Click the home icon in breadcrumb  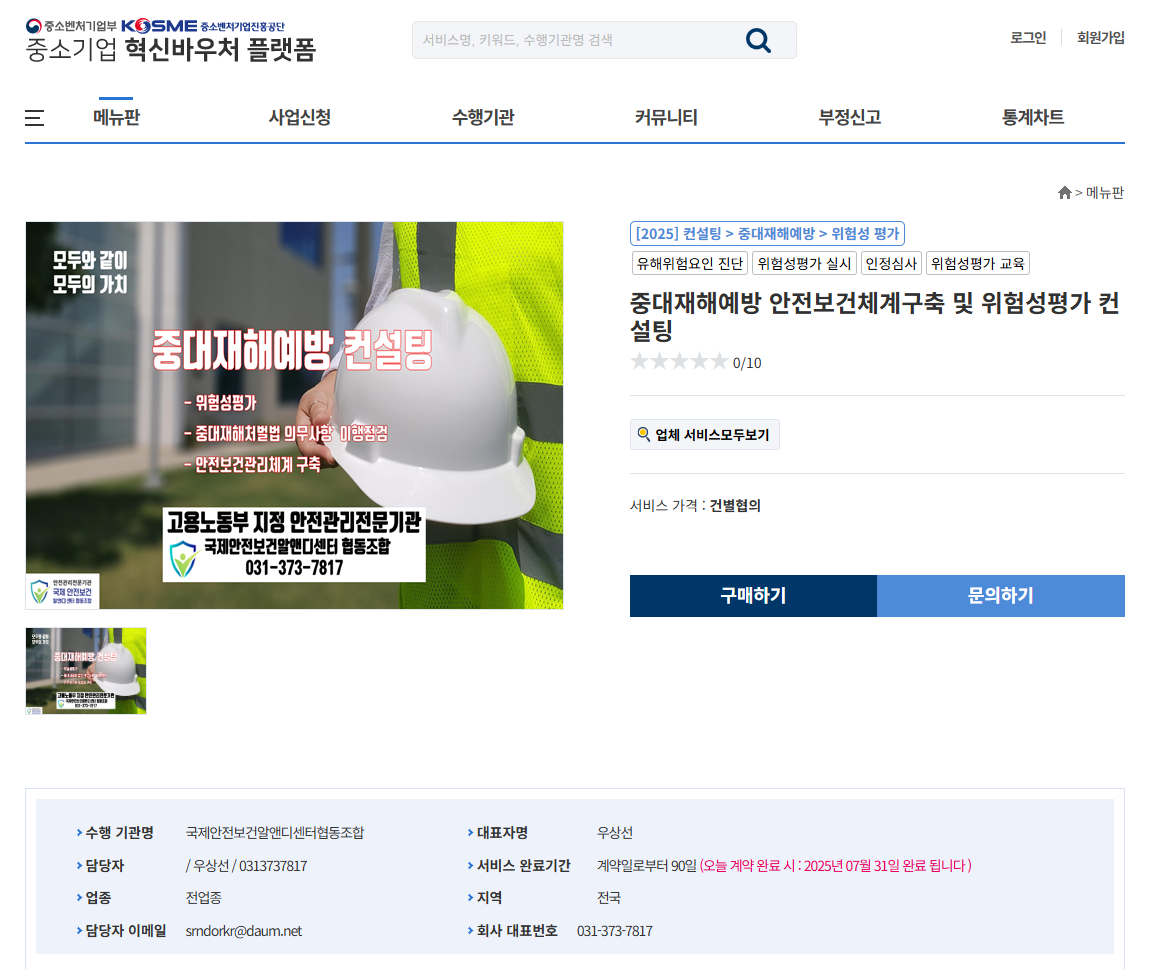click(x=1064, y=193)
